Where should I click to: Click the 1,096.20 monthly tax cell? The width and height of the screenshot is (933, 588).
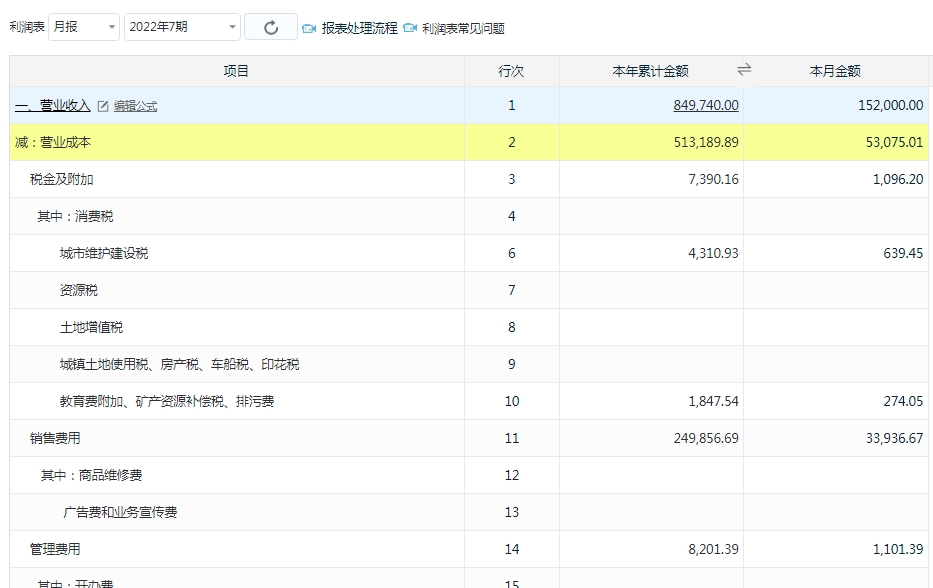click(836, 179)
